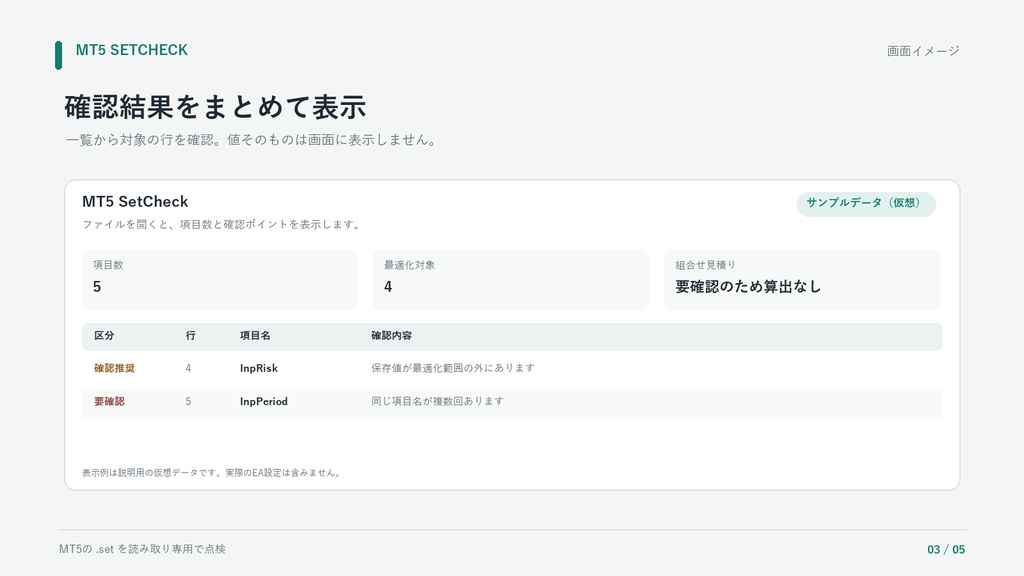1024x576 pixels.
Task: Select the 最適化対象 card
Action: [511, 280]
